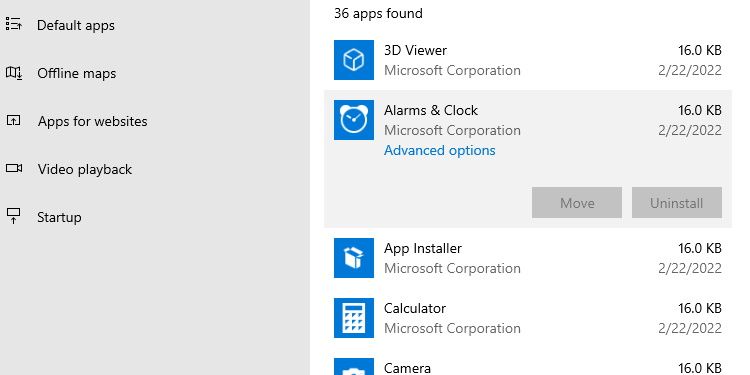750x375 pixels.
Task: Open the Default apps settings page
Action: [x=76, y=25]
